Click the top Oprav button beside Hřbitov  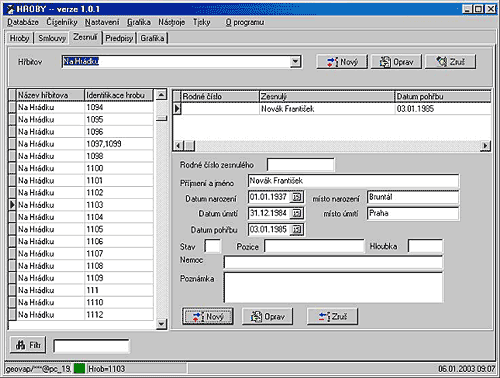[396, 62]
